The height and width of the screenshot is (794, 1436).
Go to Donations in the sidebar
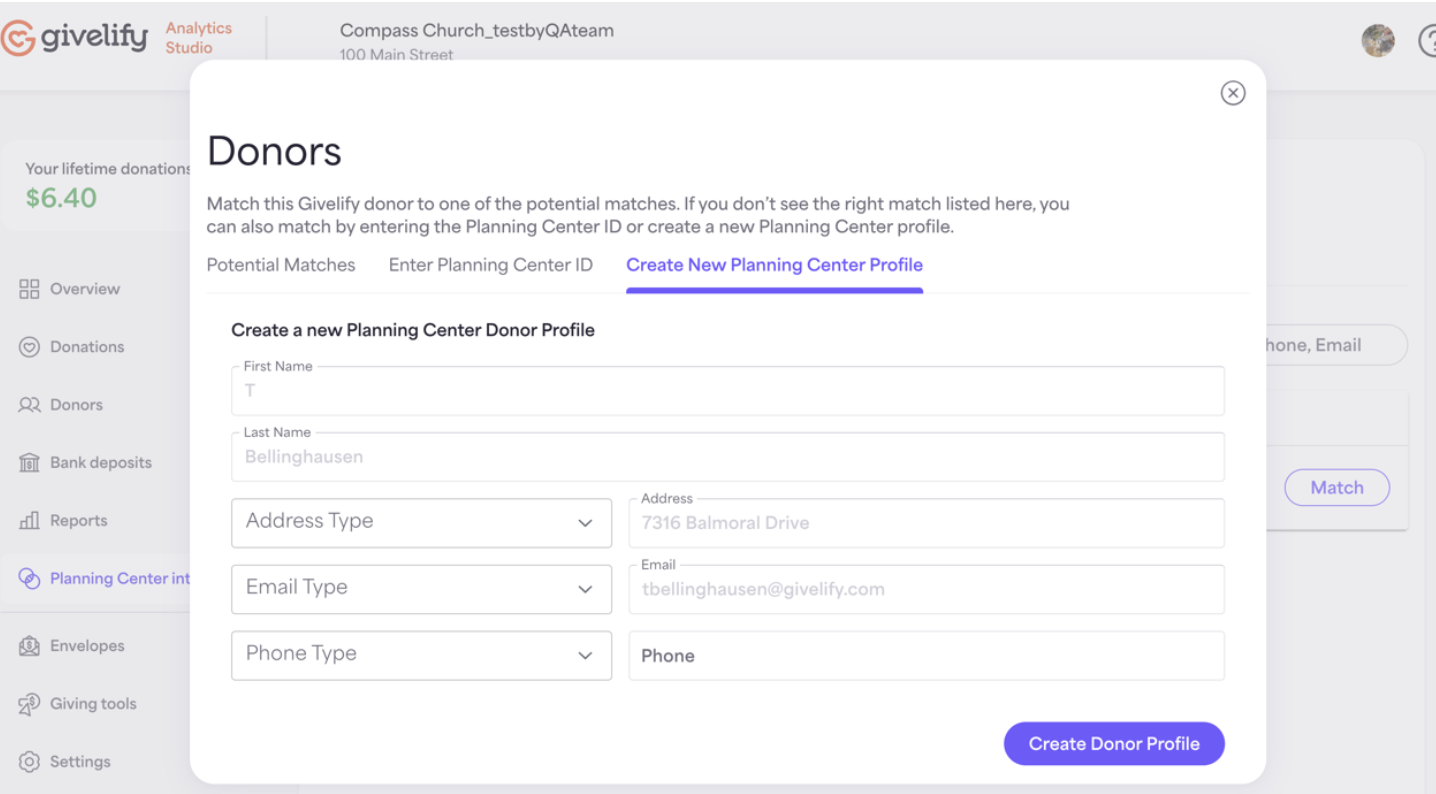click(87, 347)
